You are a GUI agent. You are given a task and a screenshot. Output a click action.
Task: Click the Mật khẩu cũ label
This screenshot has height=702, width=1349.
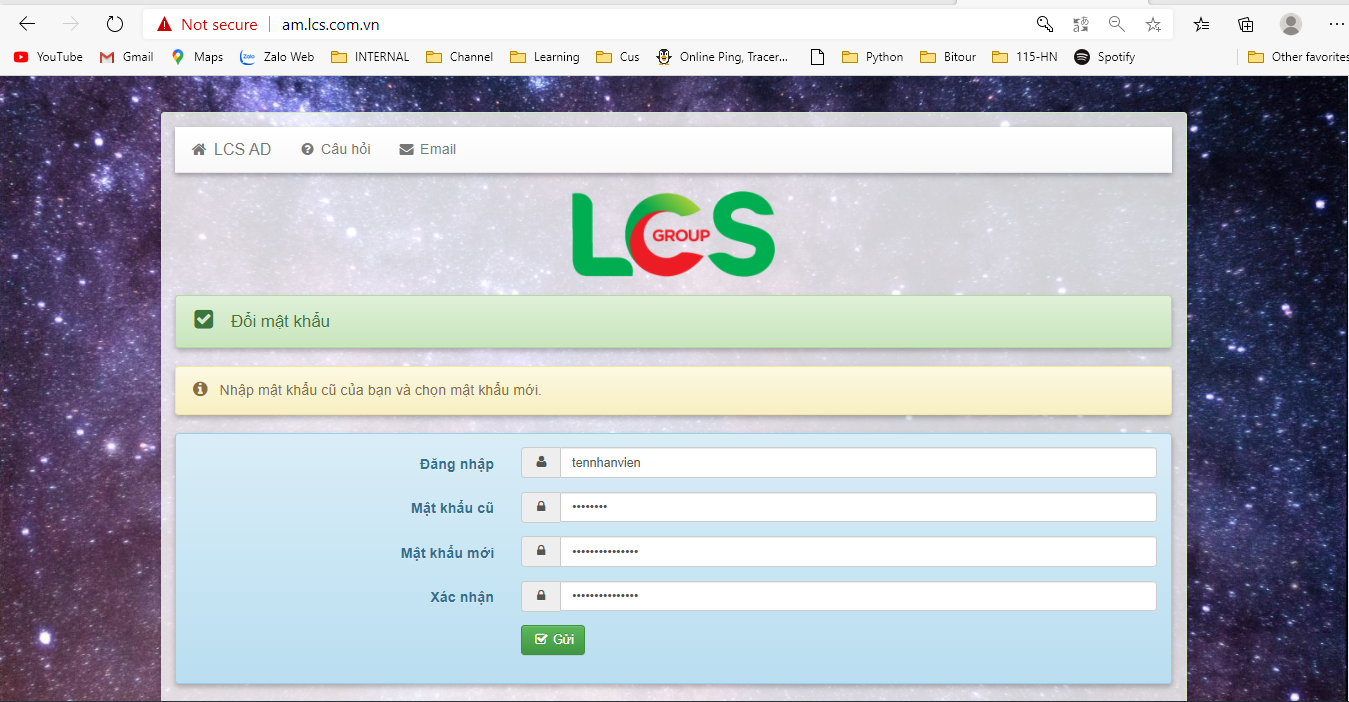coord(452,508)
